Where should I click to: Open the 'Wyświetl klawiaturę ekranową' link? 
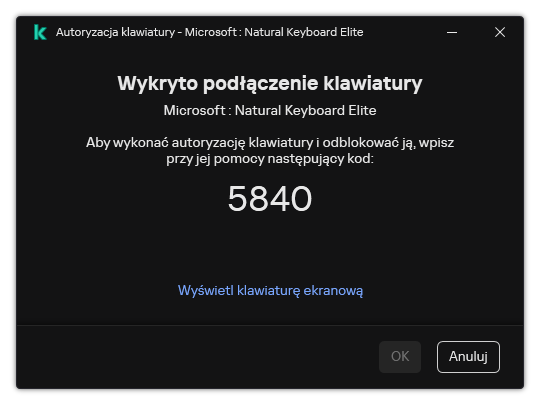click(270, 290)
